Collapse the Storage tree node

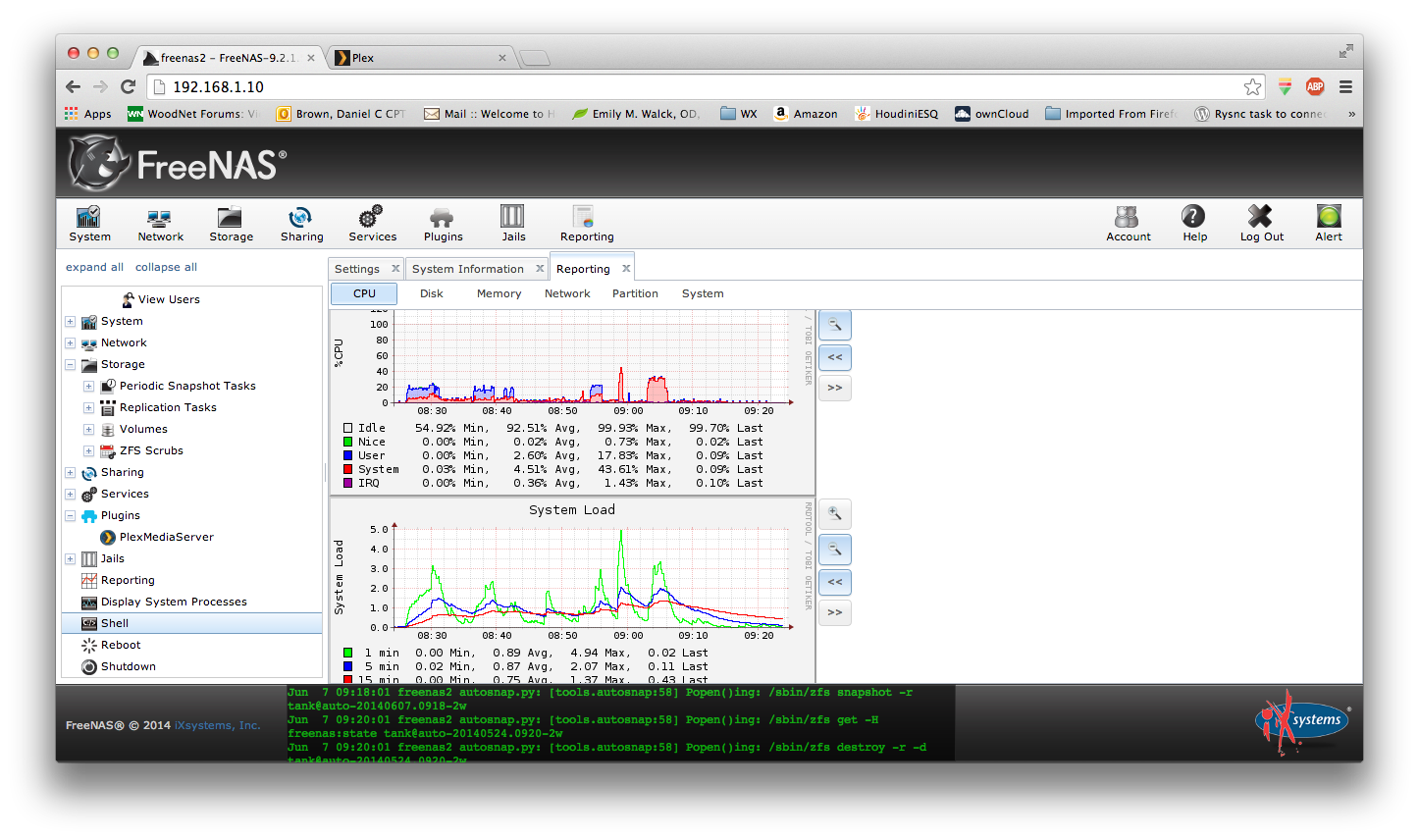[x=70, y=365]
